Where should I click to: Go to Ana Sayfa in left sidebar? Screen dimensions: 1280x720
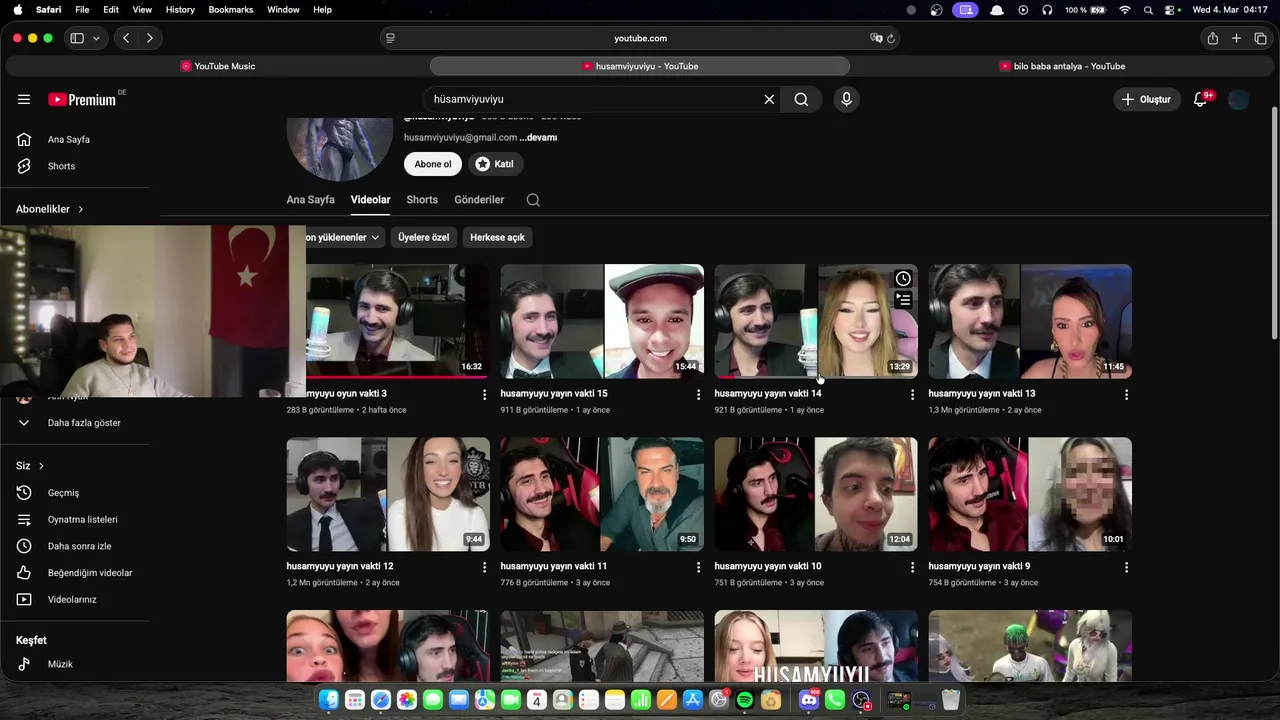[75, 139]
